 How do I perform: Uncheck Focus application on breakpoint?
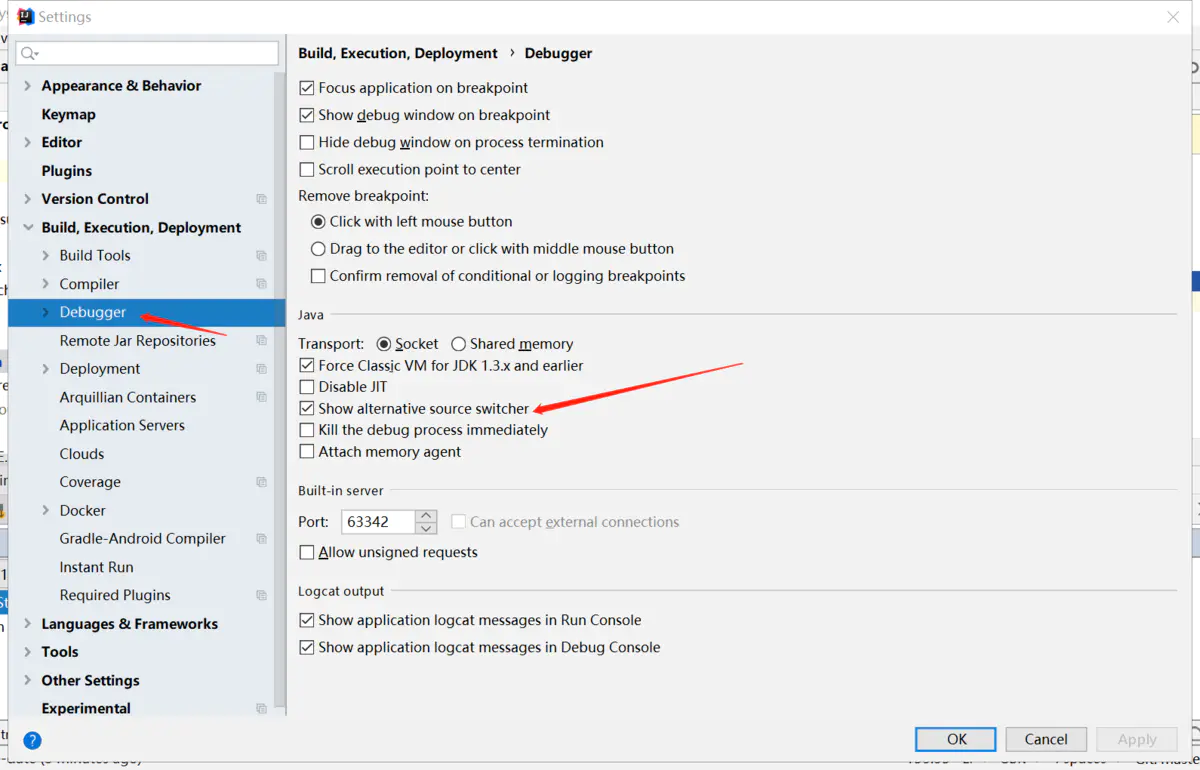coord(307,88)
